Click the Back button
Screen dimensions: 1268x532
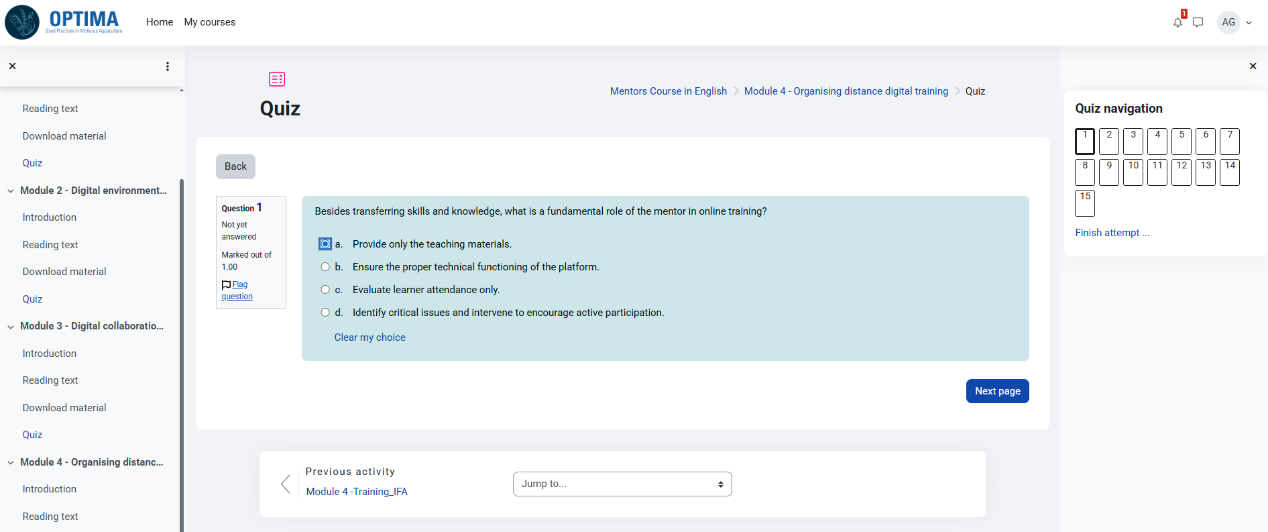[x=235, y=167]
